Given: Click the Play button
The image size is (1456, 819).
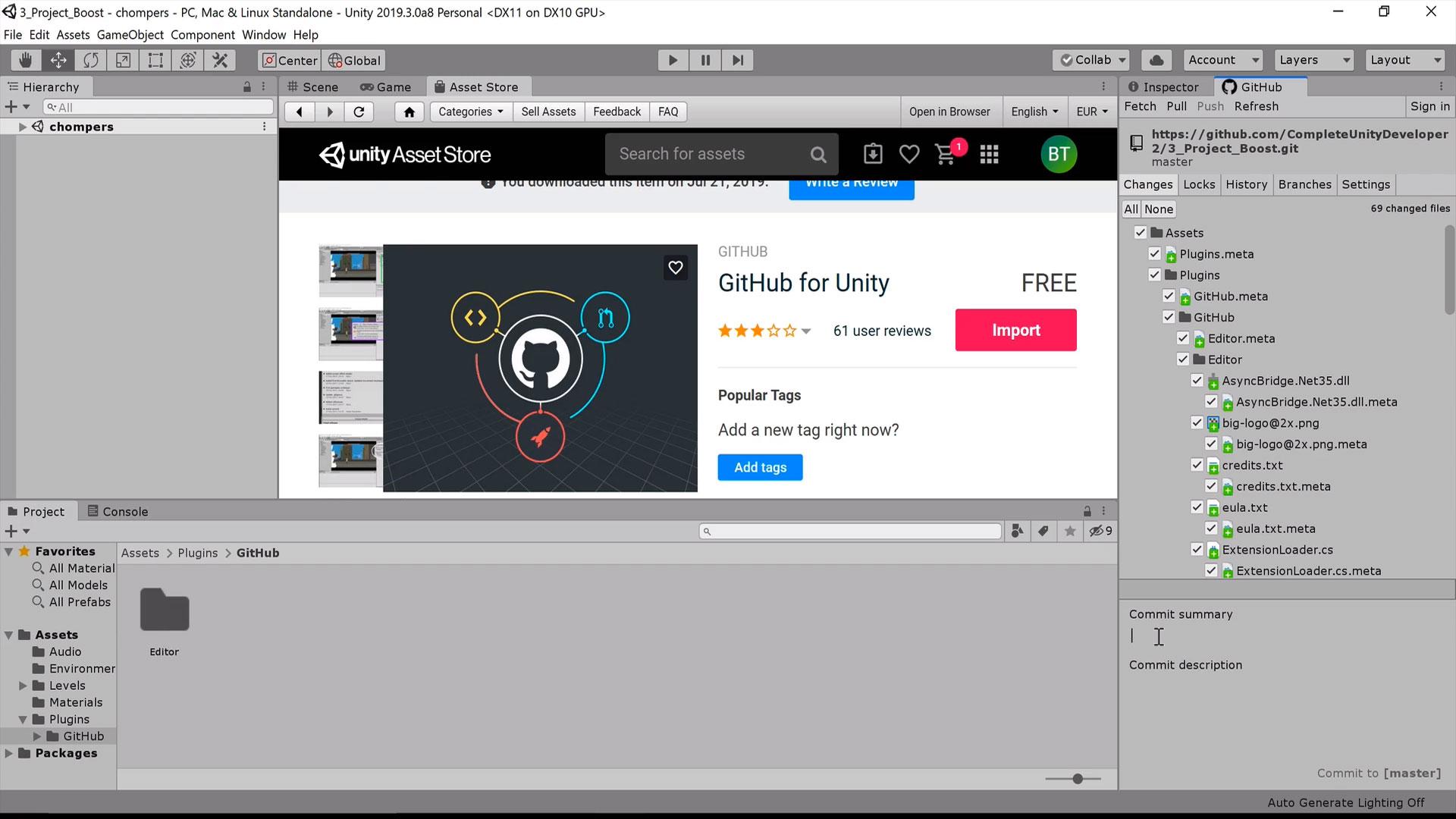Looking at the screenshot, I should click(673, 60).
